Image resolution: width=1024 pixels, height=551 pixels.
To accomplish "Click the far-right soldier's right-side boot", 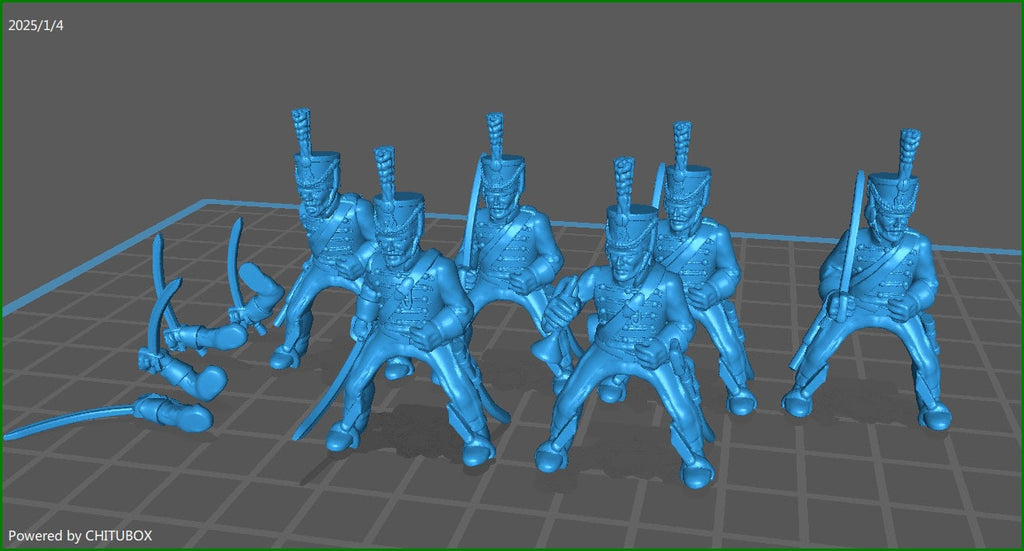I will click(934, 416).
